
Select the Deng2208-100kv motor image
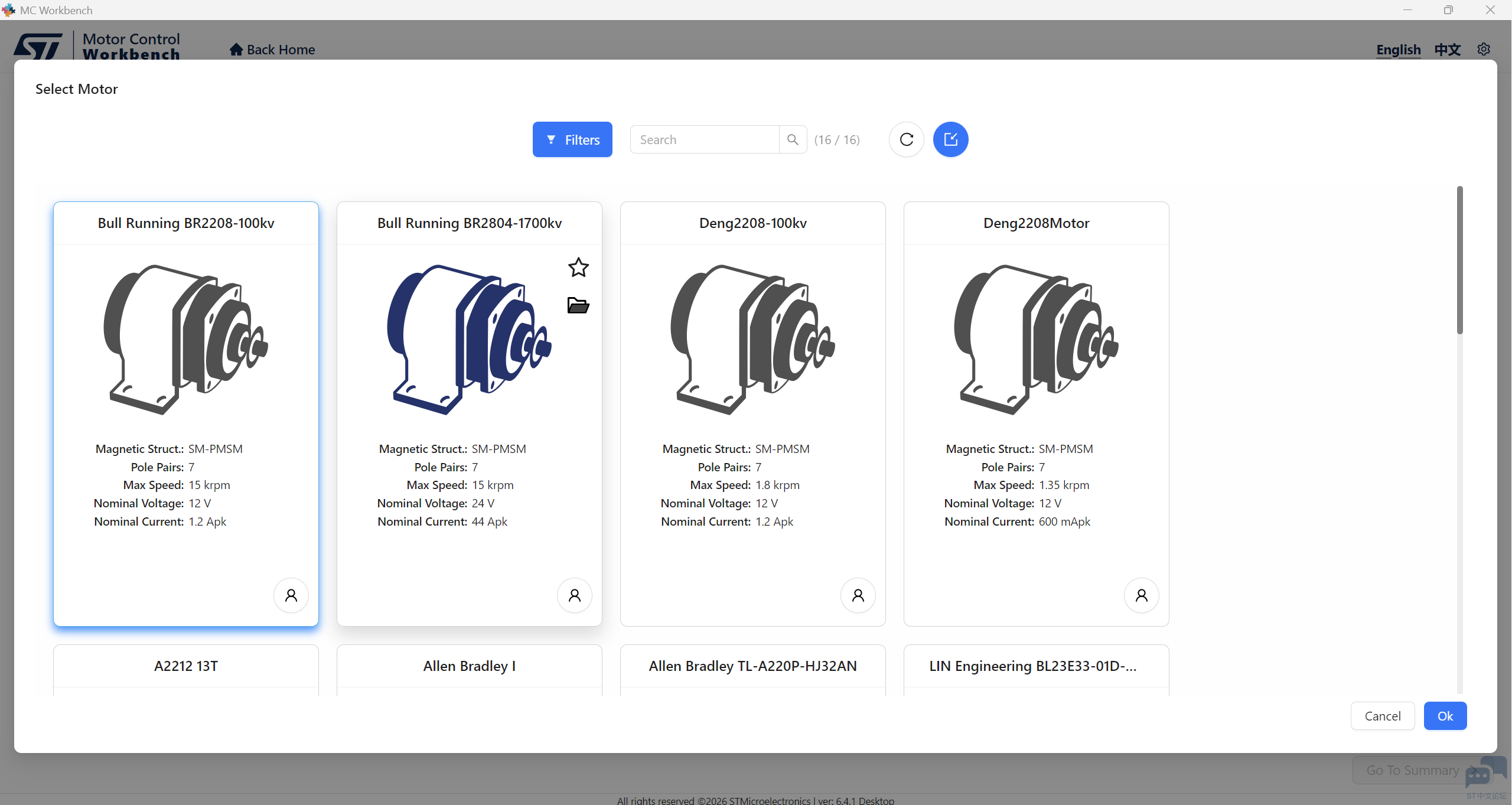click(753, 340)
